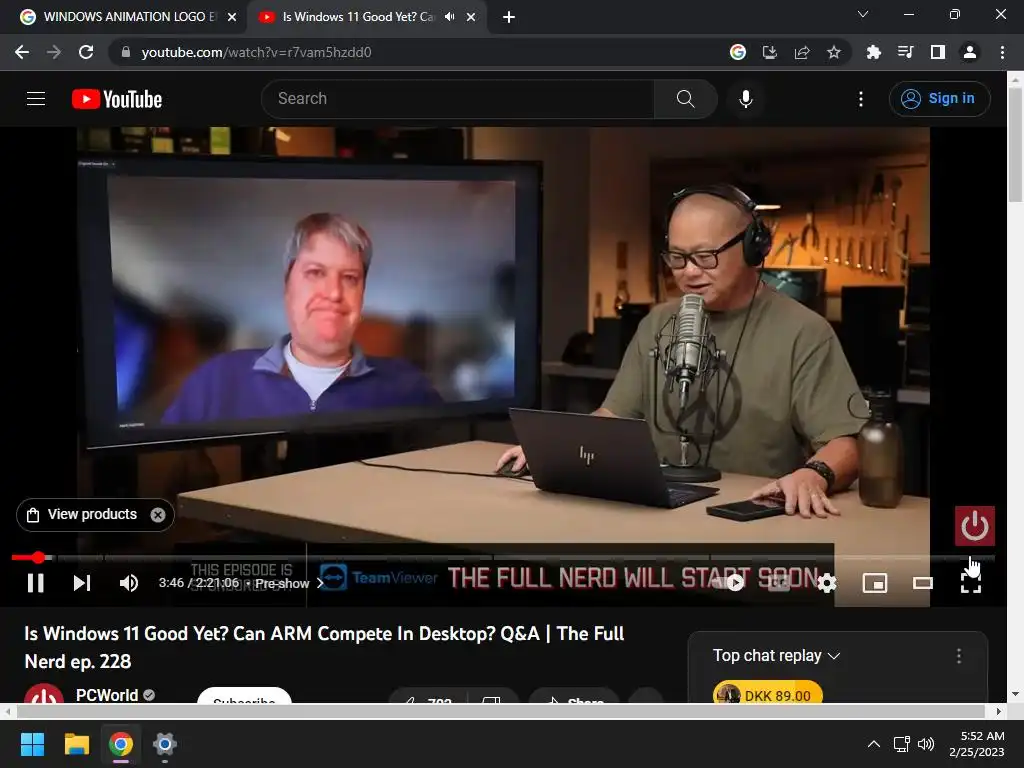Enter full screen mode

point(970,583)
